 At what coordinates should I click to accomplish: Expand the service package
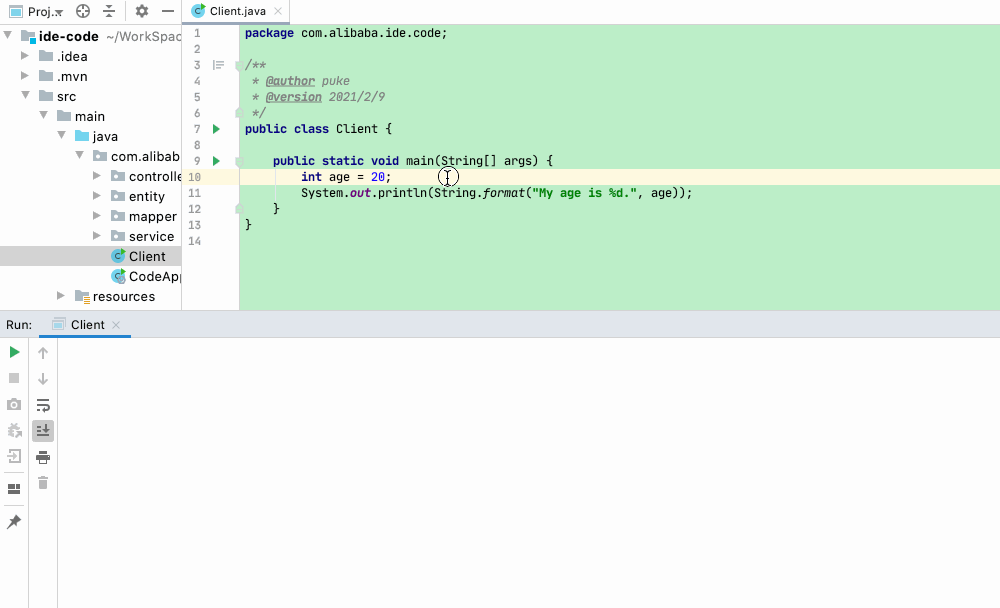tap(97, 235)
